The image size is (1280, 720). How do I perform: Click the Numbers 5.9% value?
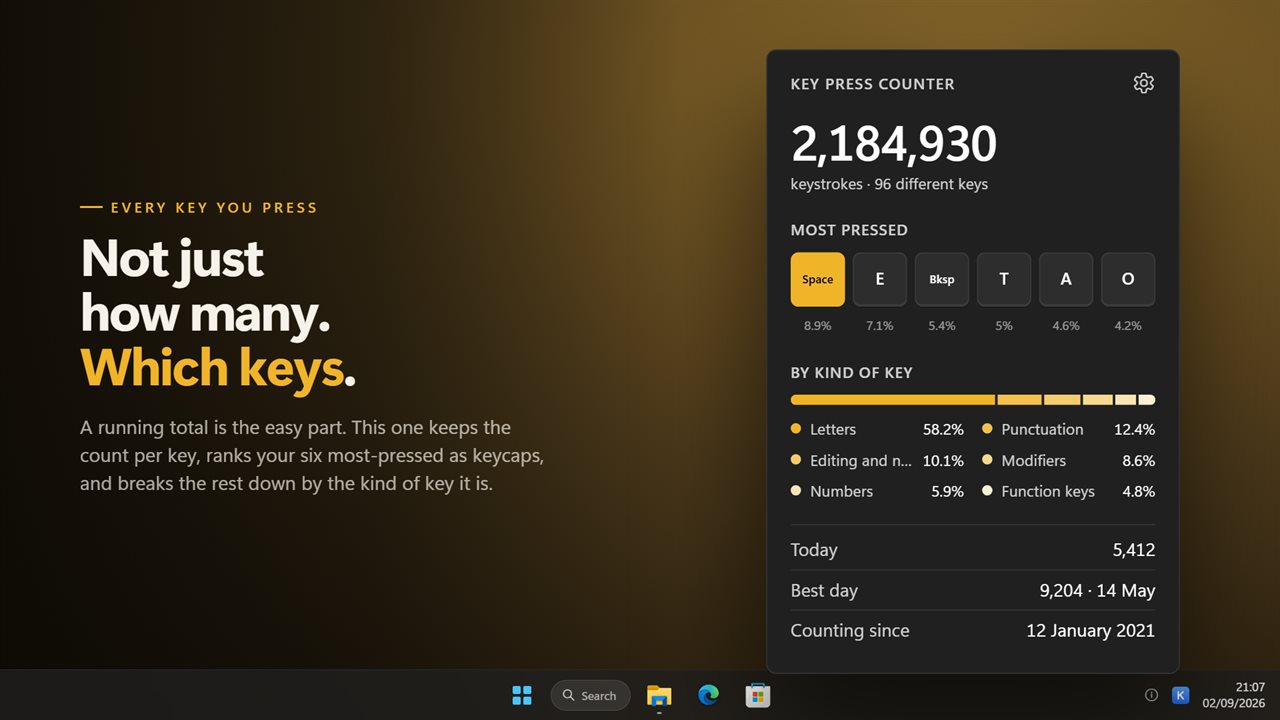[x=947, y=491]
